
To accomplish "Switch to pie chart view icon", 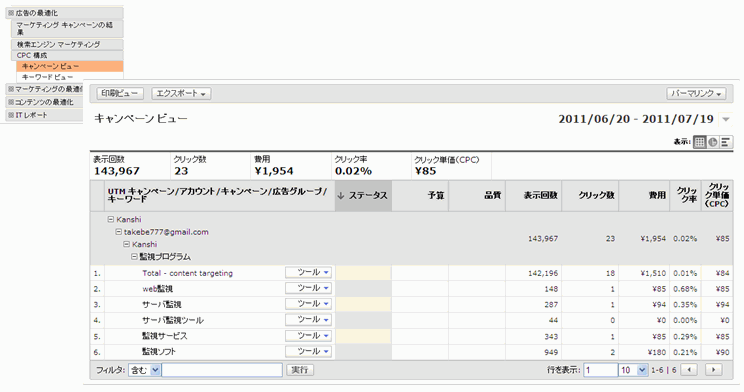I will tap(713, 142).
